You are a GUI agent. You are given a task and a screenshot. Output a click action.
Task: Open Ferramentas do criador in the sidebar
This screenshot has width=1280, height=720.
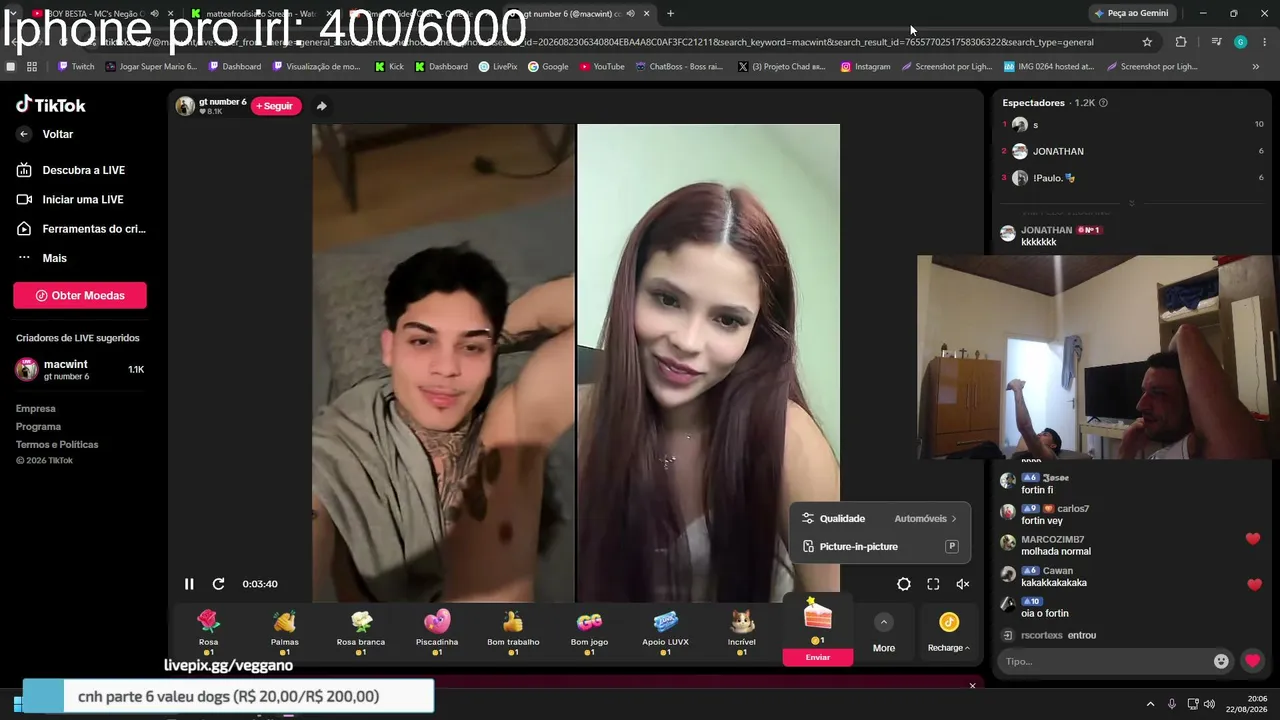83,229
